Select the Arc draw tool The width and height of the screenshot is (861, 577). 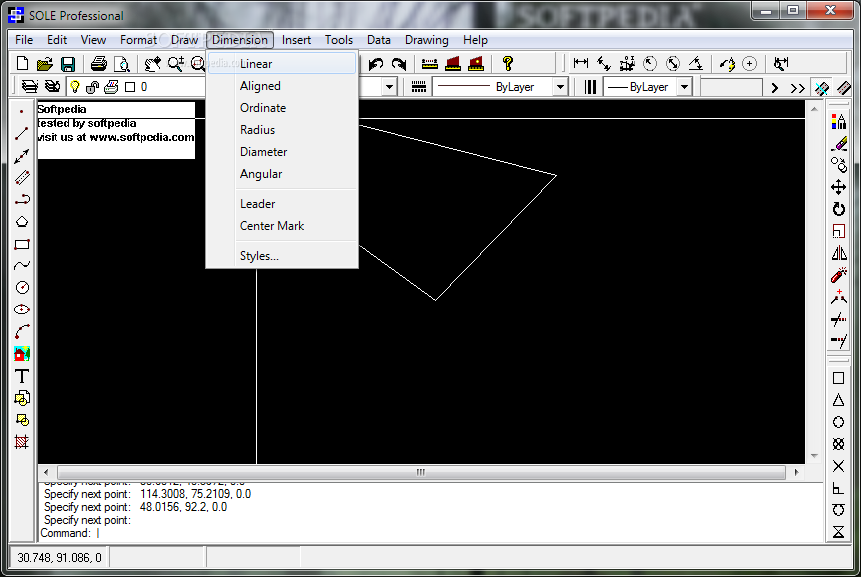21,332
